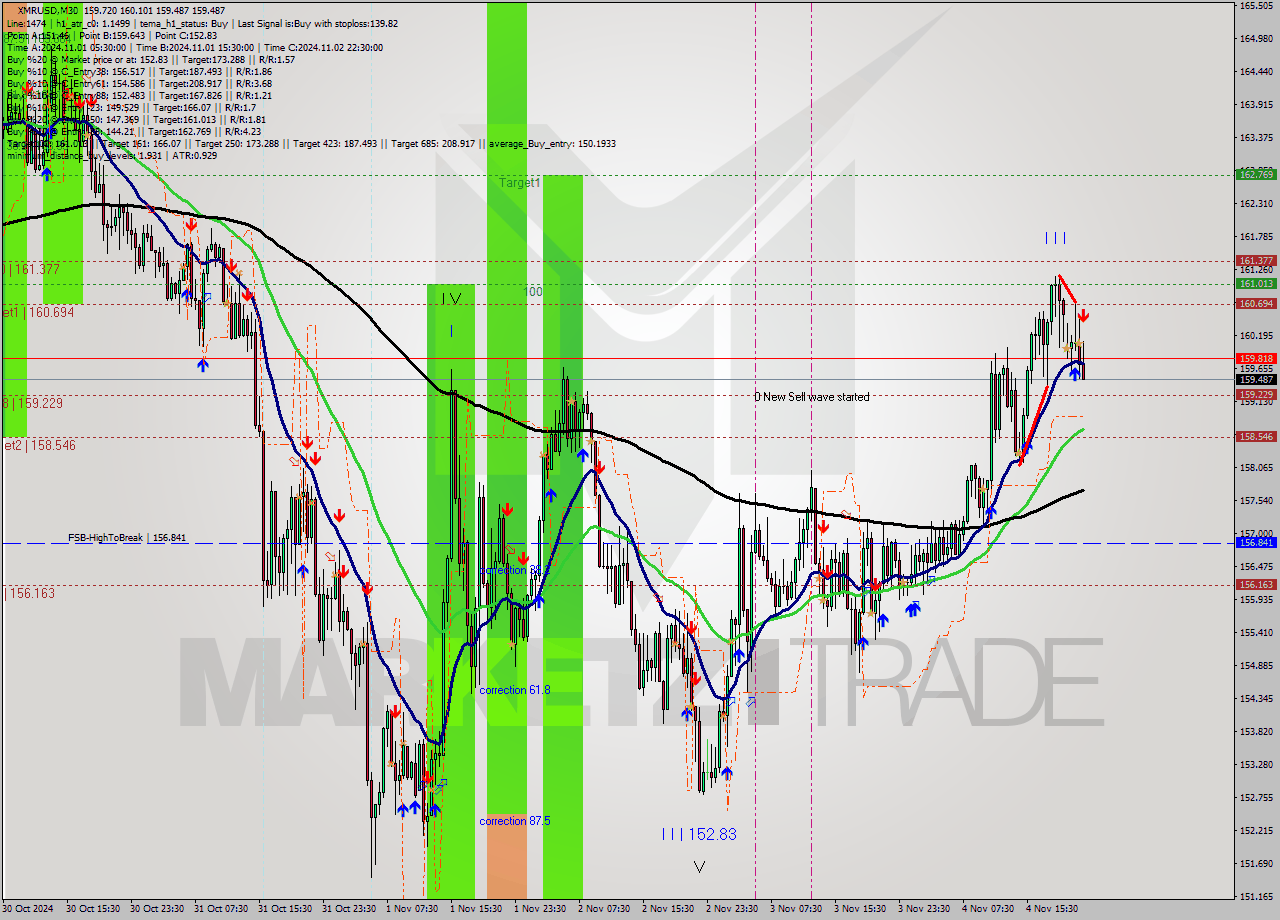This screenshot has height=920, width=1280.
Task: Click the 'Point B:159.643' text
Action: pos(110,36)
